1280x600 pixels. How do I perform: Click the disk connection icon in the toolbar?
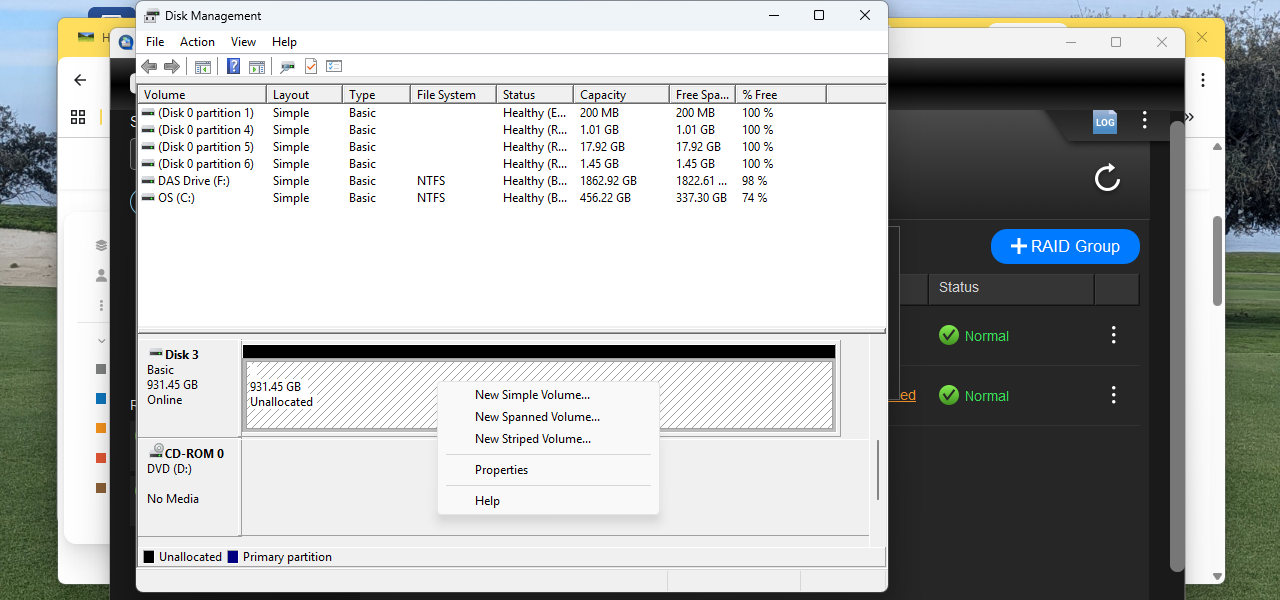(287, 67)
